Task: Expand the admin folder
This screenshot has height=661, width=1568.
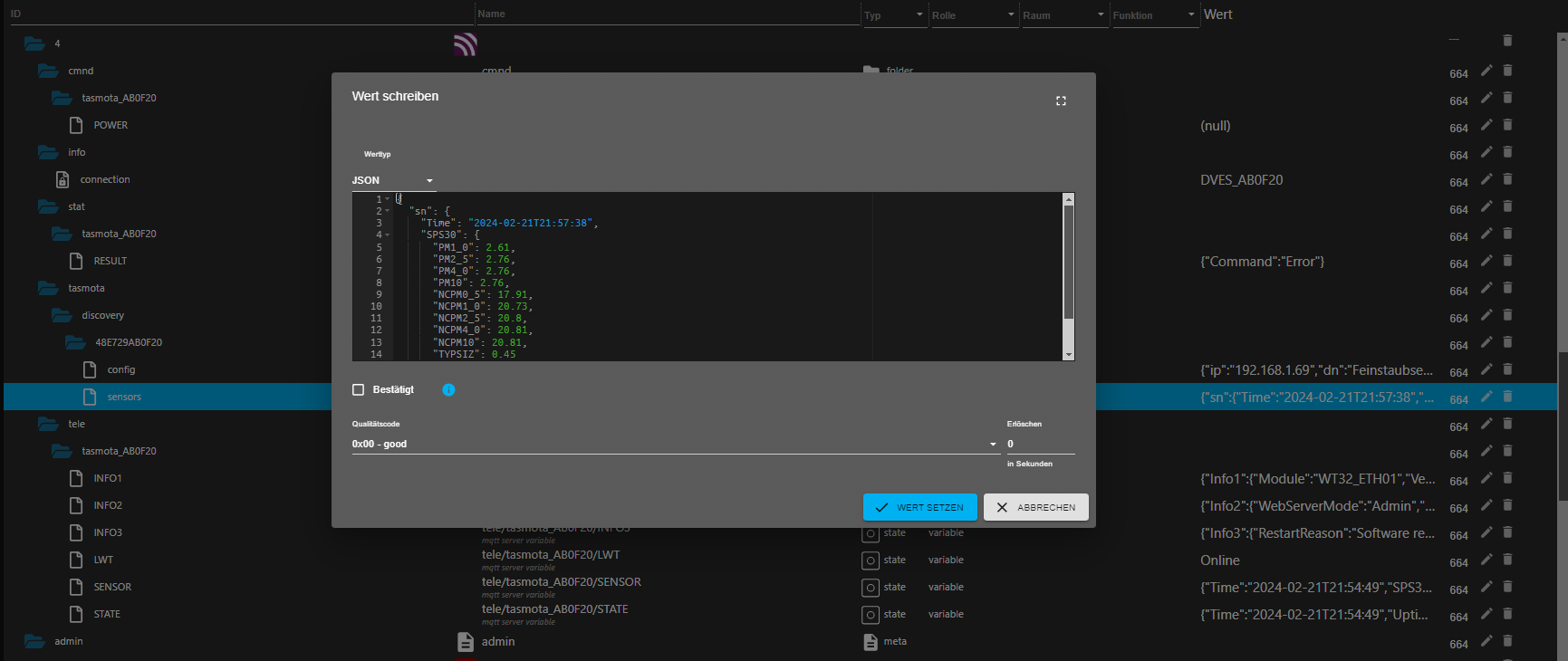Action: (x=34, y=641)
